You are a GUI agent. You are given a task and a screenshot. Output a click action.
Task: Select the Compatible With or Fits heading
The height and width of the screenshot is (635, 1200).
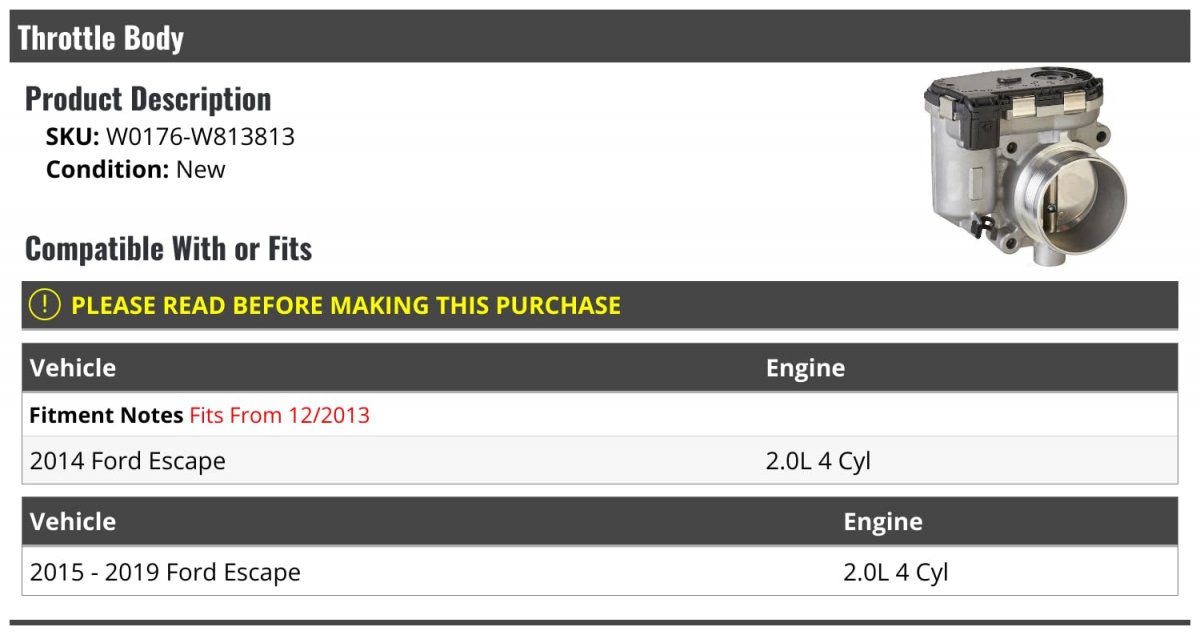168,248
